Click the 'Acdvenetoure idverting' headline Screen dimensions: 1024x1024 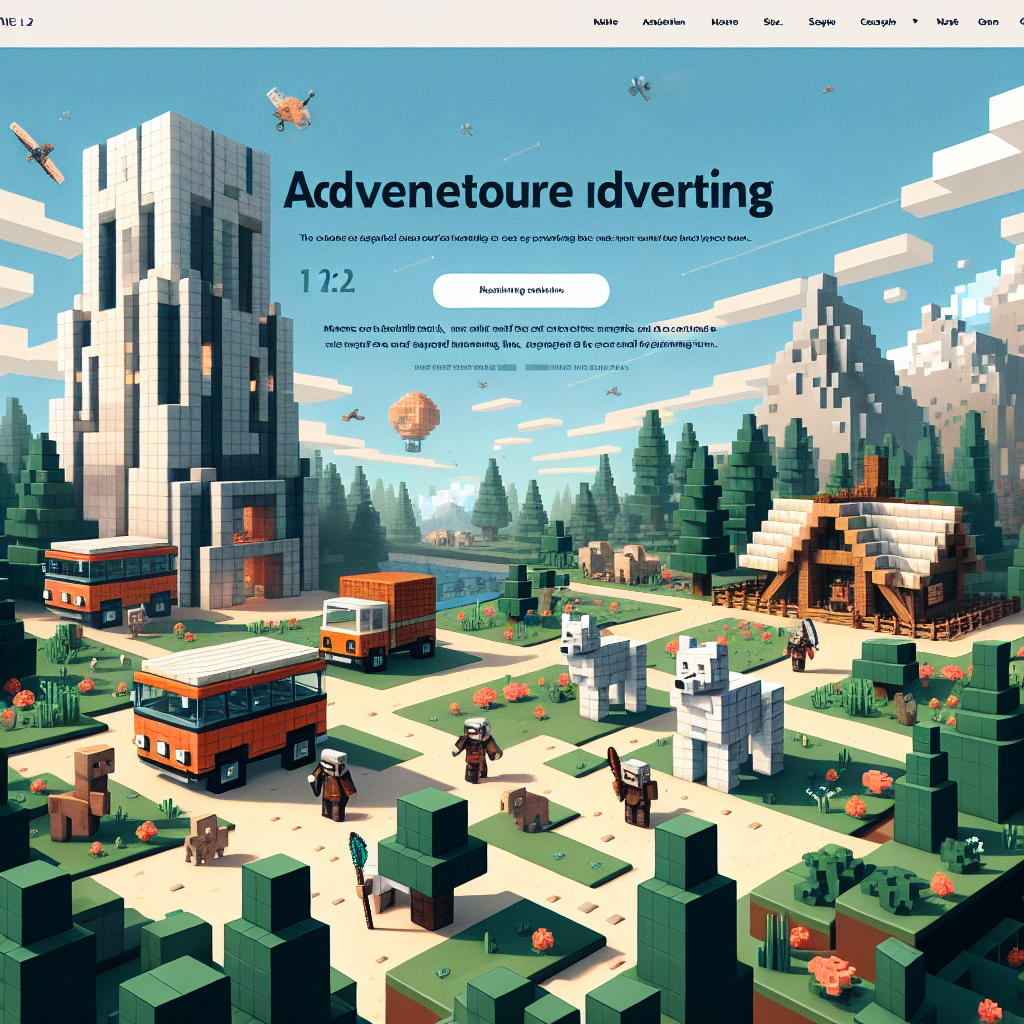(x=528, y=192)
